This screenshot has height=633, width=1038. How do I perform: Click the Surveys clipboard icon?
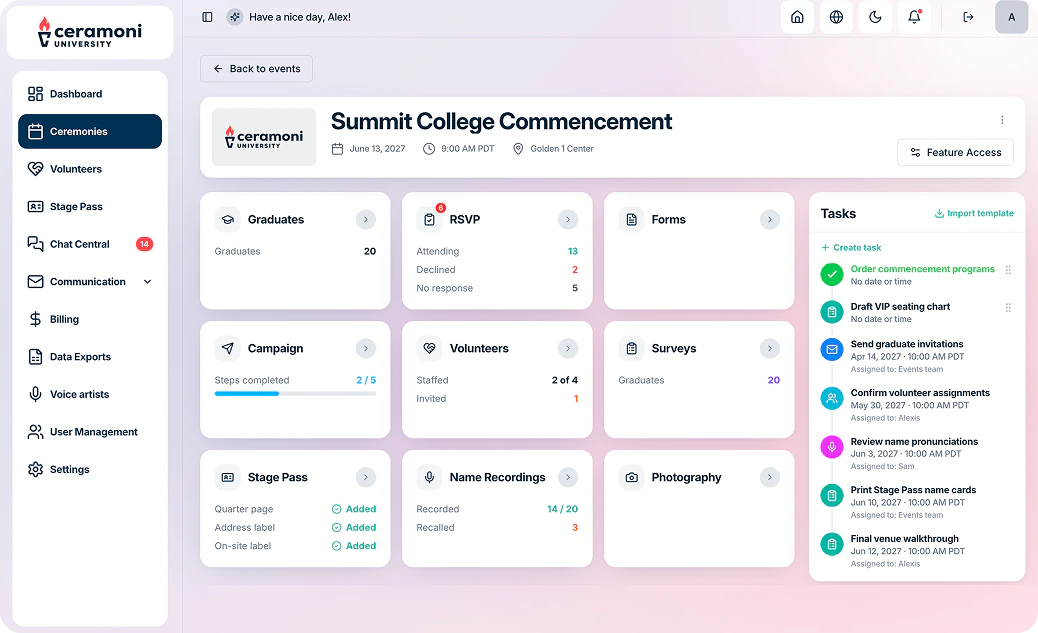click(632, 348)
